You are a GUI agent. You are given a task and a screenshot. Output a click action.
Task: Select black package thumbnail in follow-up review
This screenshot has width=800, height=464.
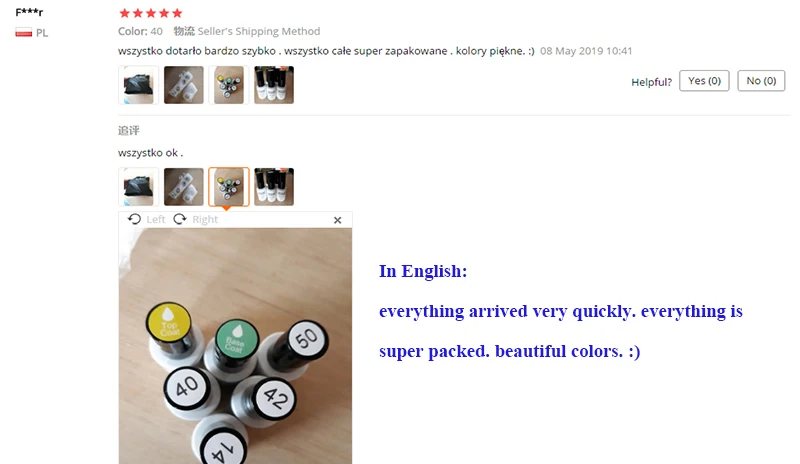(x=138, y=187)
